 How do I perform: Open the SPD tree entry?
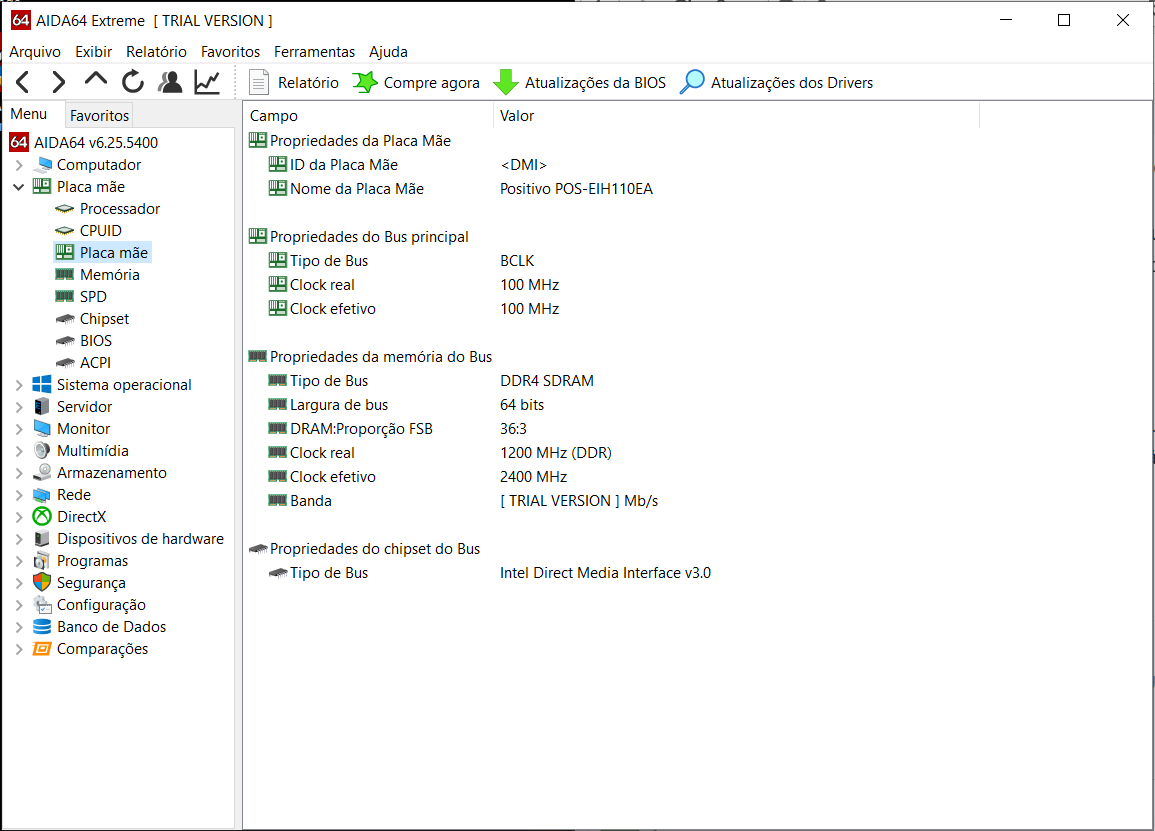(93, 297)
